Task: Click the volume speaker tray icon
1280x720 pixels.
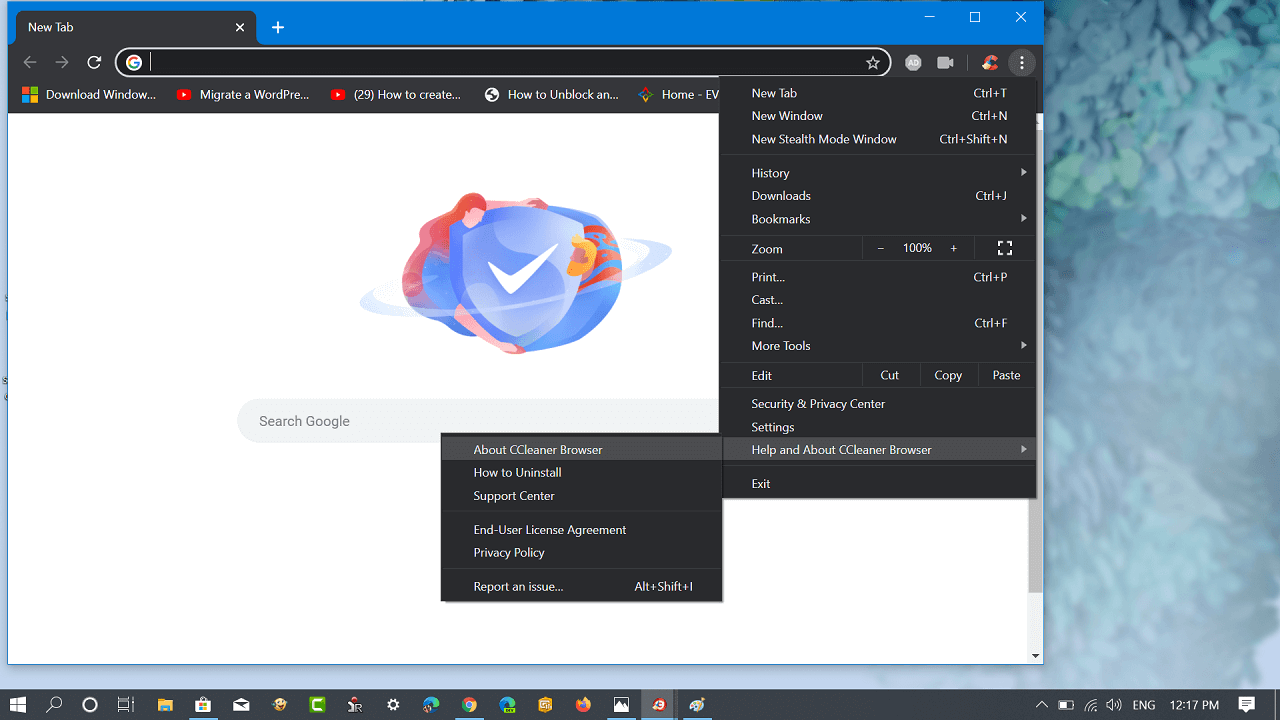Action: [1114, 705]
